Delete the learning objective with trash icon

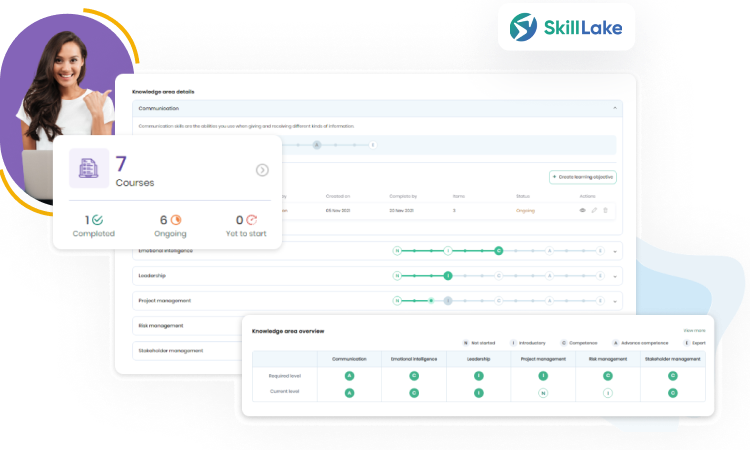coord(606,210)
